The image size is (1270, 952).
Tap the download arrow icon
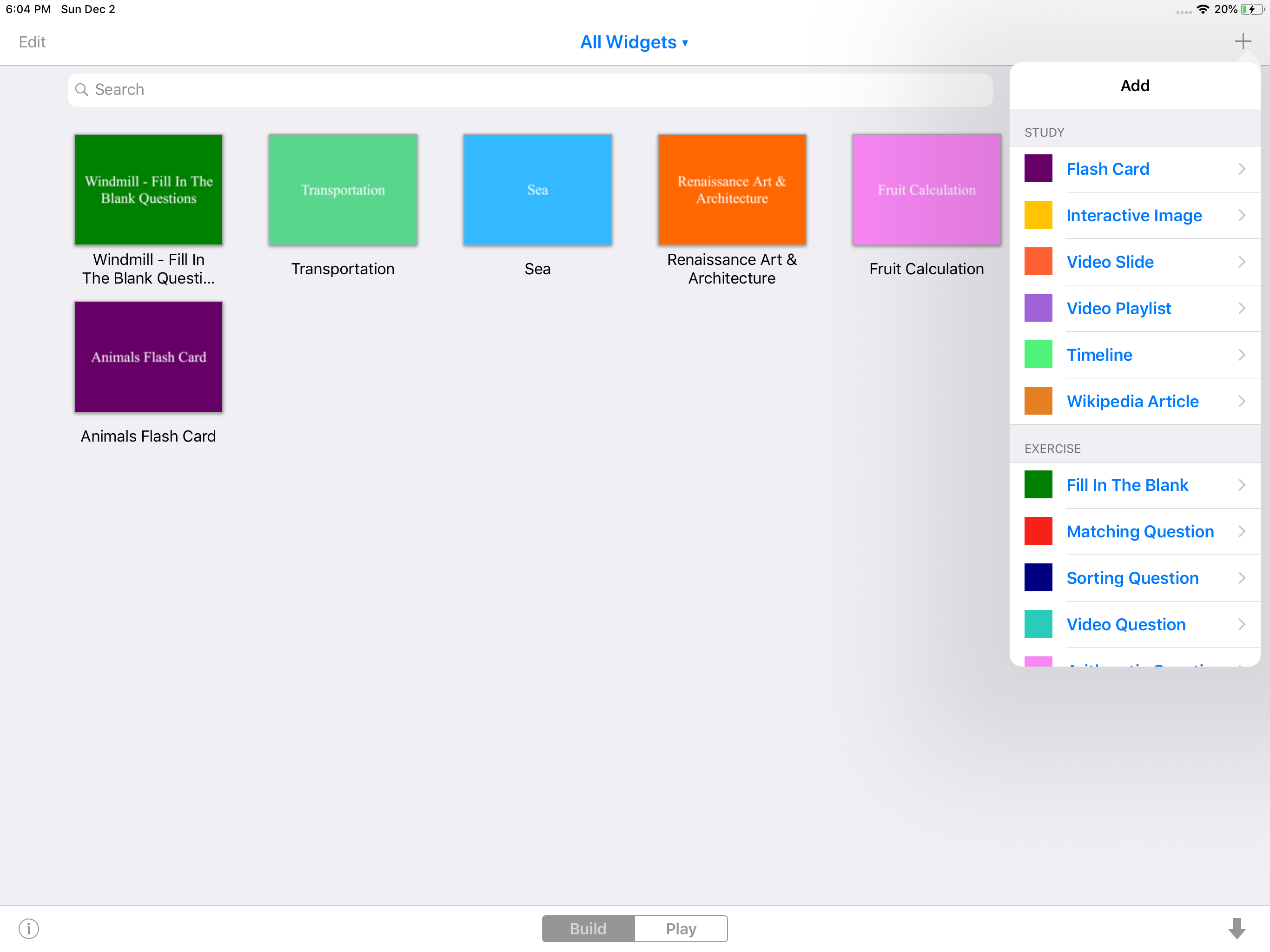(x=1236, y=928)
